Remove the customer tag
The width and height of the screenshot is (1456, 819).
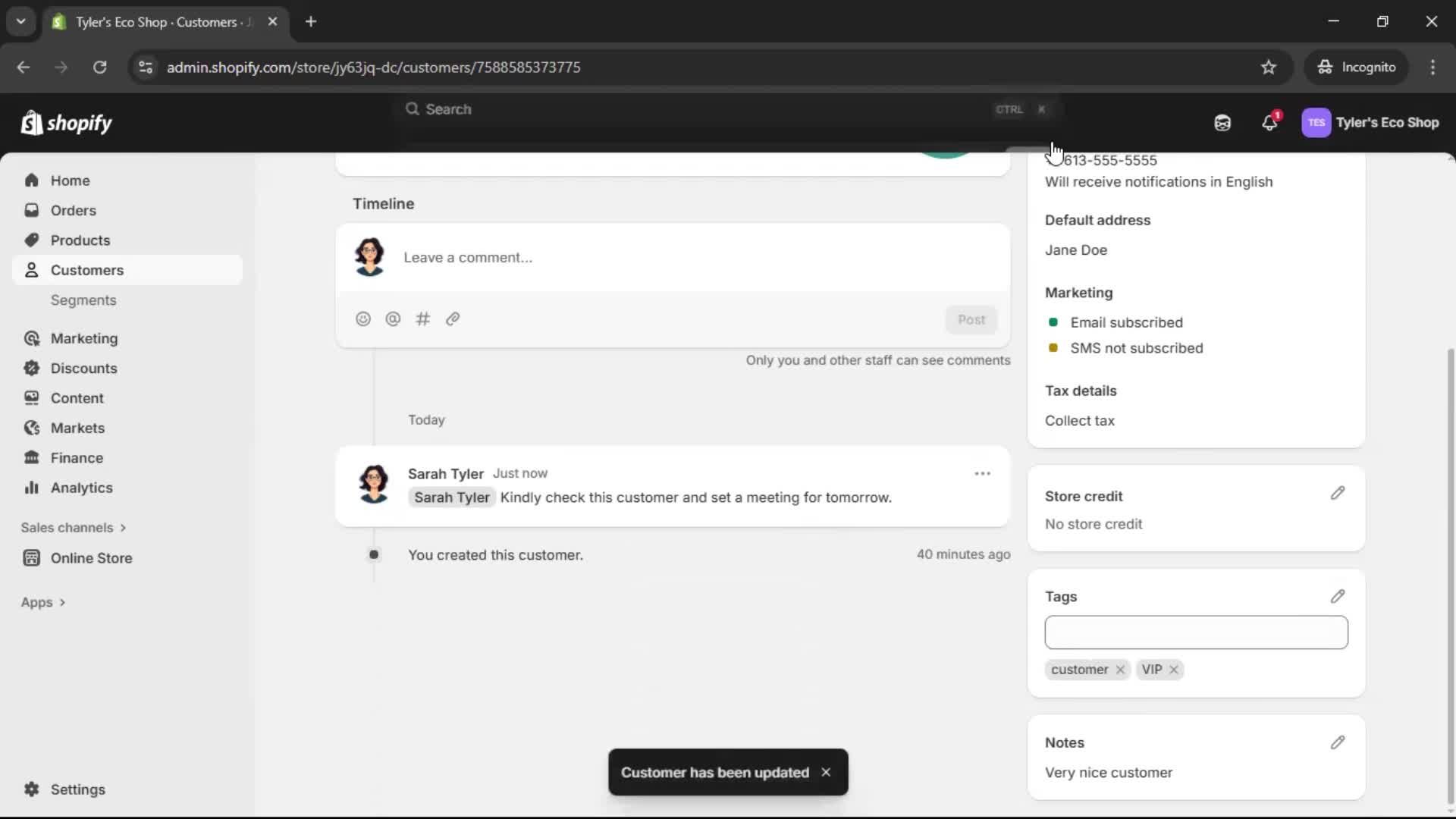(1120, 670)
